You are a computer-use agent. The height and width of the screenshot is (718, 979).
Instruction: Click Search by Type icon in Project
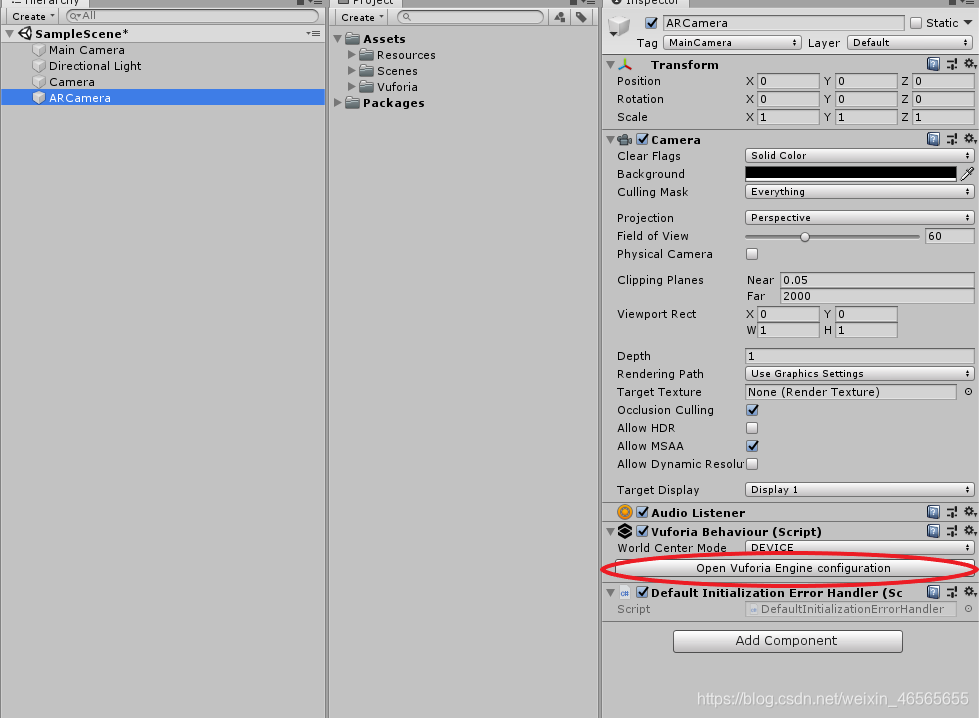[559, 17]
